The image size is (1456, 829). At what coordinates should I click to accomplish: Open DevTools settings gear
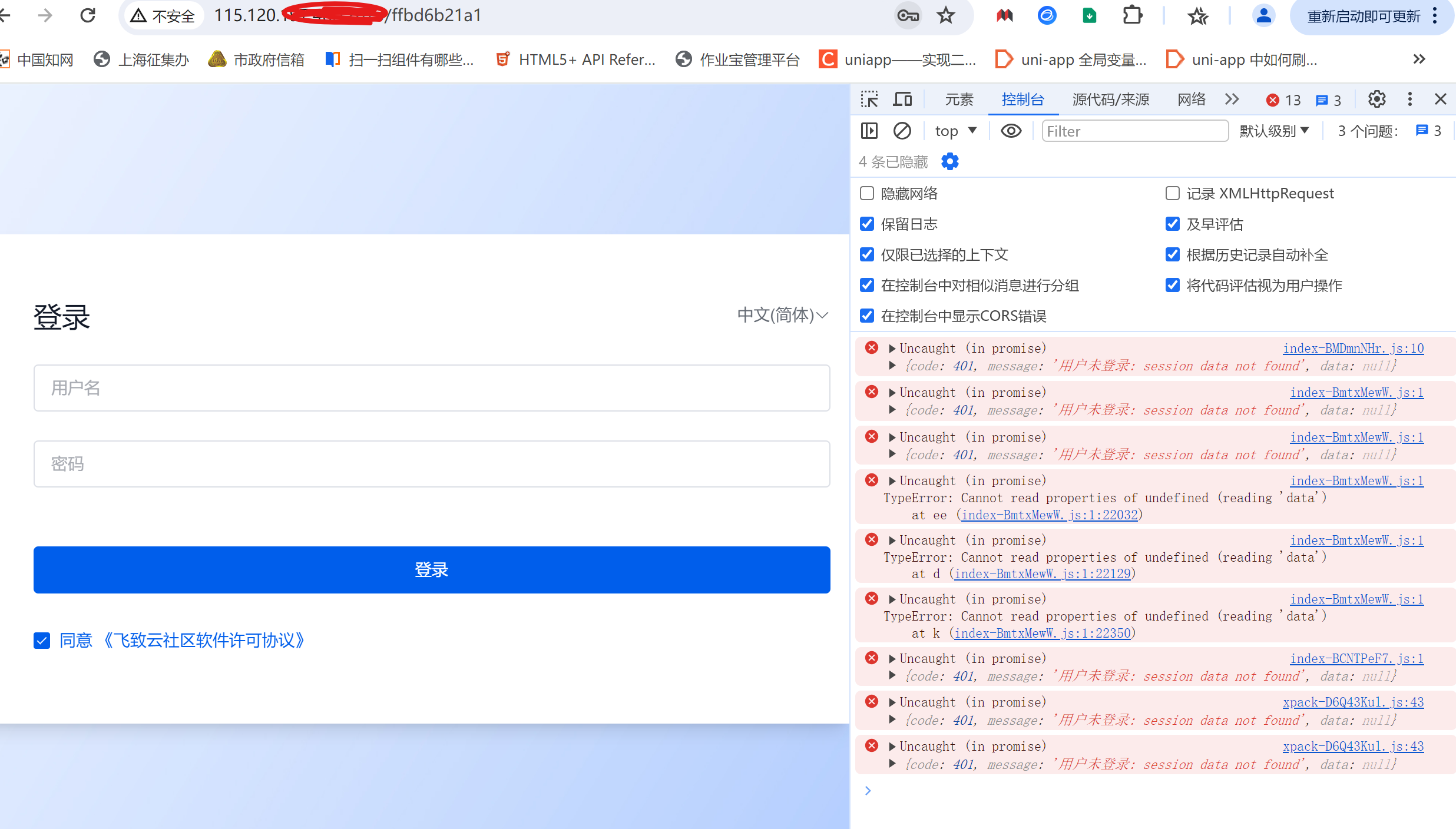coord(1376,99)
